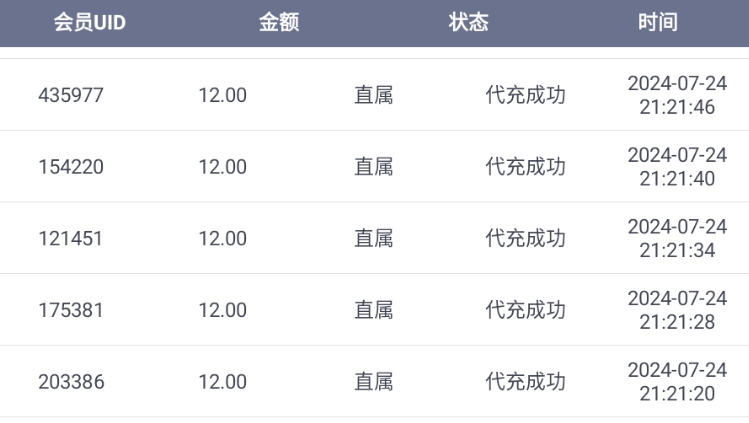Click the timestamp 2024-07-24 21:21:20

click(677, 382)
